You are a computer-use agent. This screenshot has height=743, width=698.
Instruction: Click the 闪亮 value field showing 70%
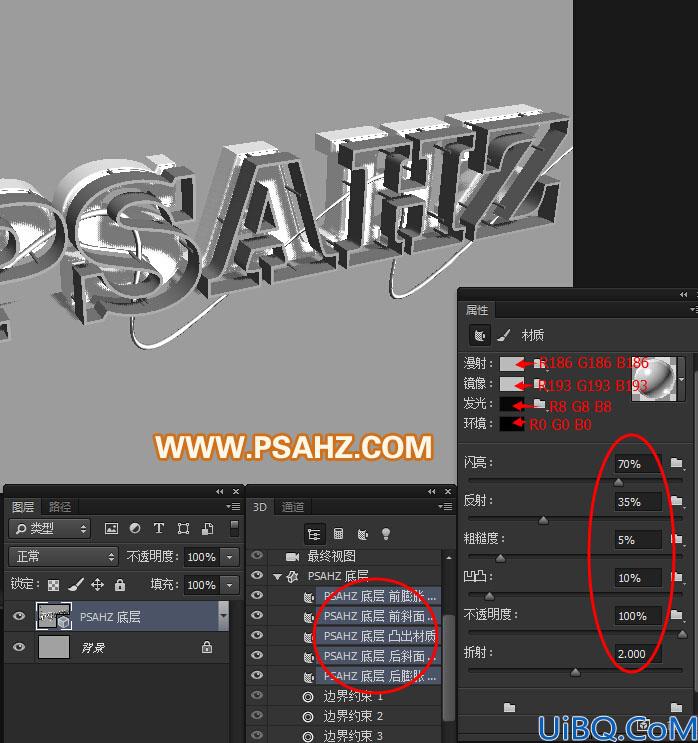pos(637,464)
